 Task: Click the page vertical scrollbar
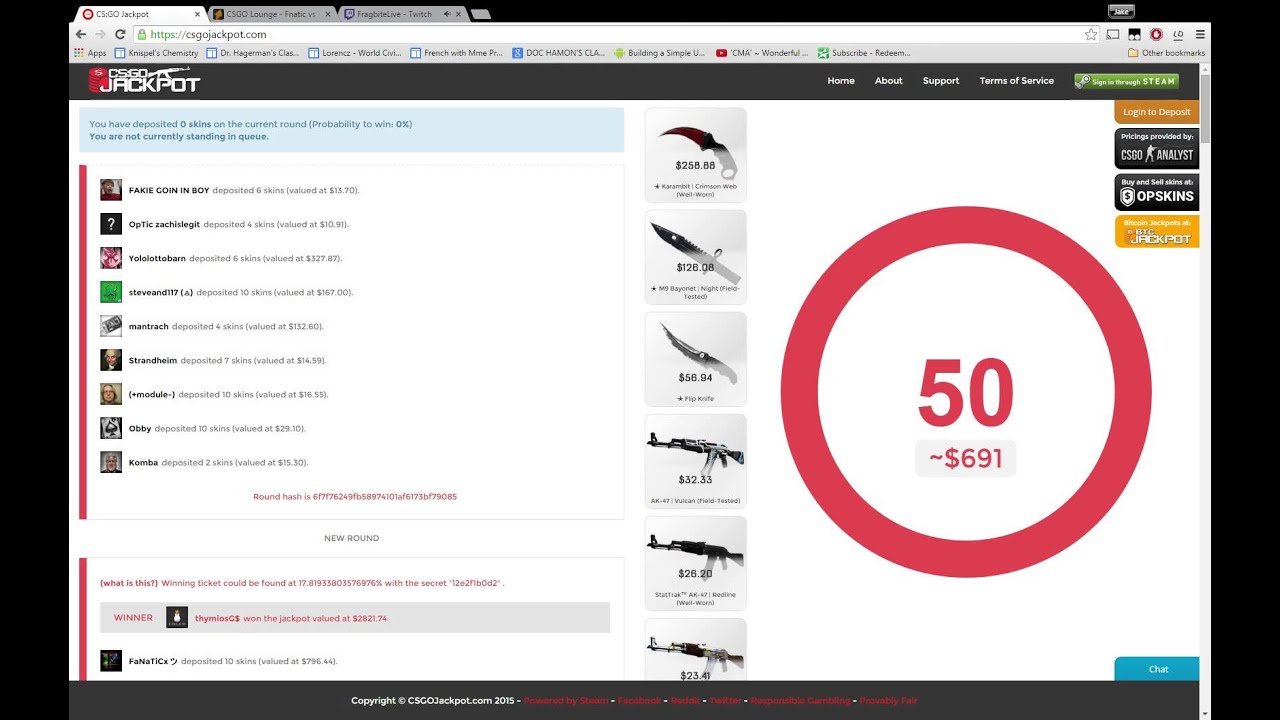coord(1205,390)
